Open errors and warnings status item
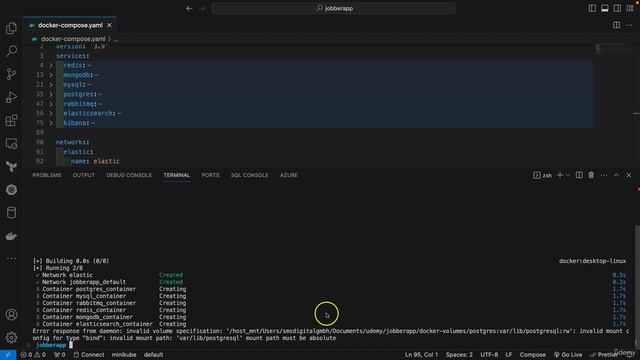The image size is (640, 360). [x=33, y=355]
